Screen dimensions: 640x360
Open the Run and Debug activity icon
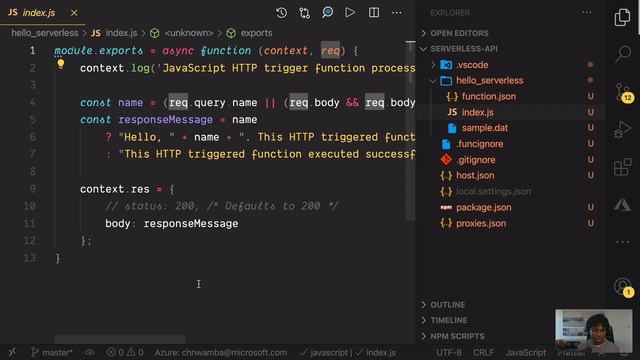pyautogui.click(x=622, y=129)
